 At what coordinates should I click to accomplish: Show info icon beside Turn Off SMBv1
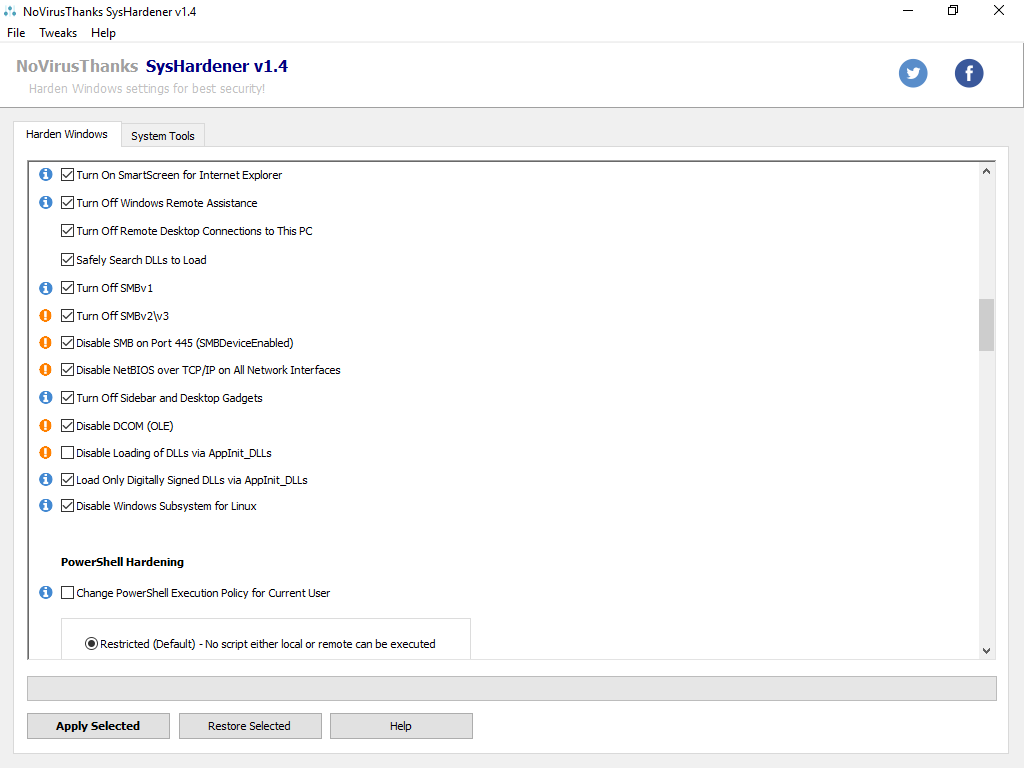[46, 288]
